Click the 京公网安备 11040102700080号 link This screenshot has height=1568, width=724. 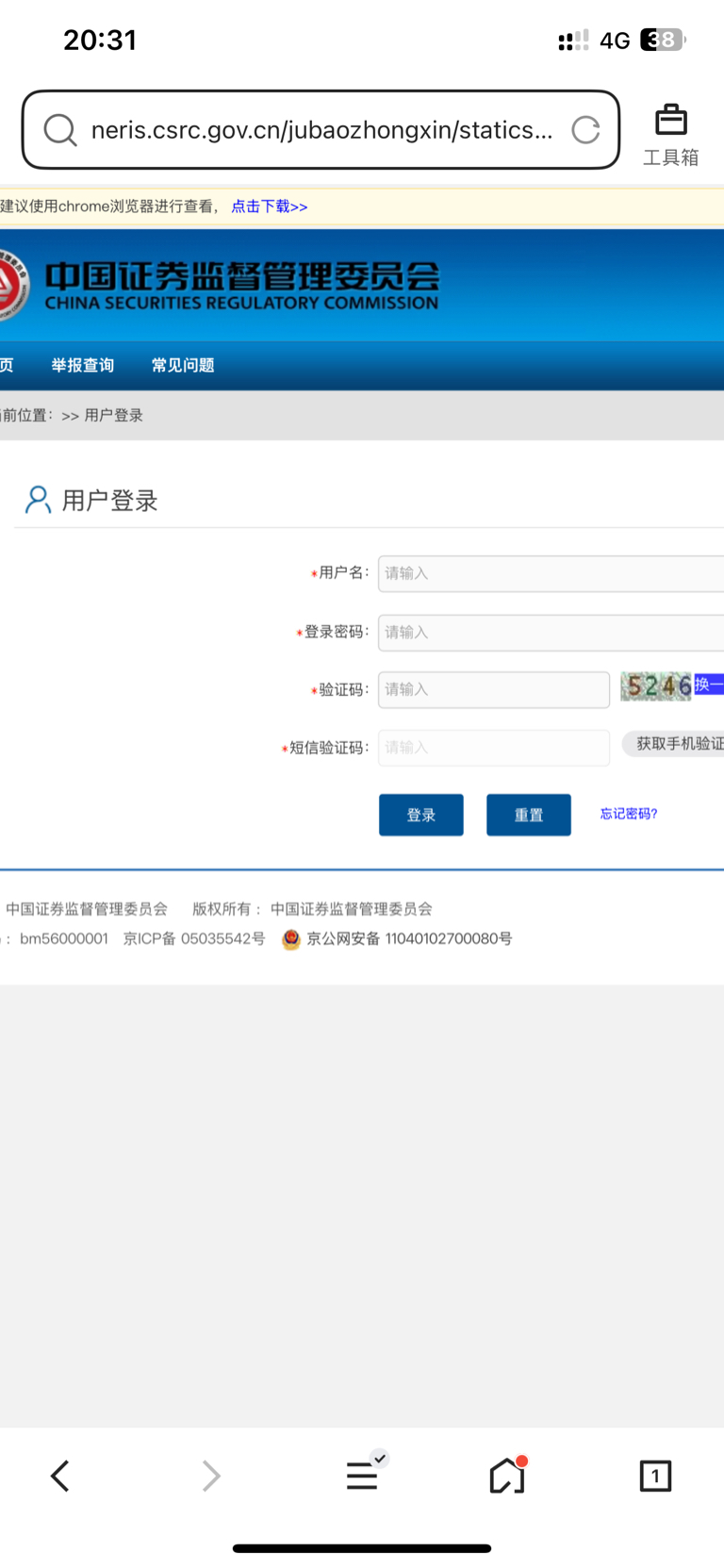click(409, 938)
